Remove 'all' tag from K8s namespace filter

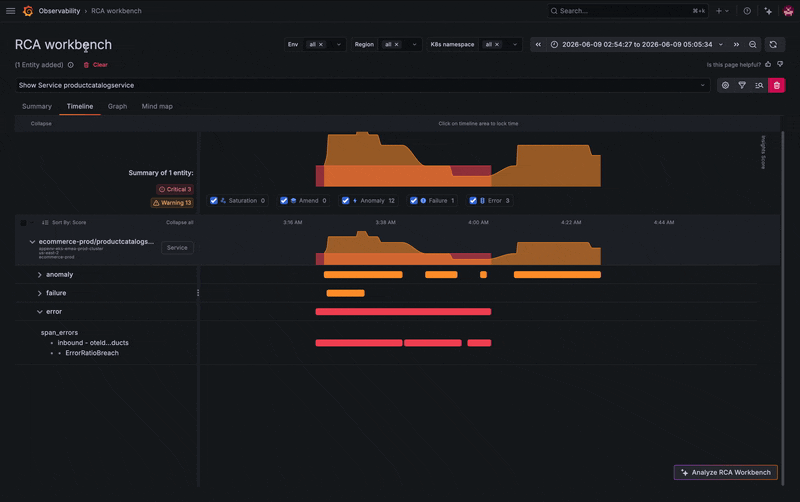(x=497, y=44)
